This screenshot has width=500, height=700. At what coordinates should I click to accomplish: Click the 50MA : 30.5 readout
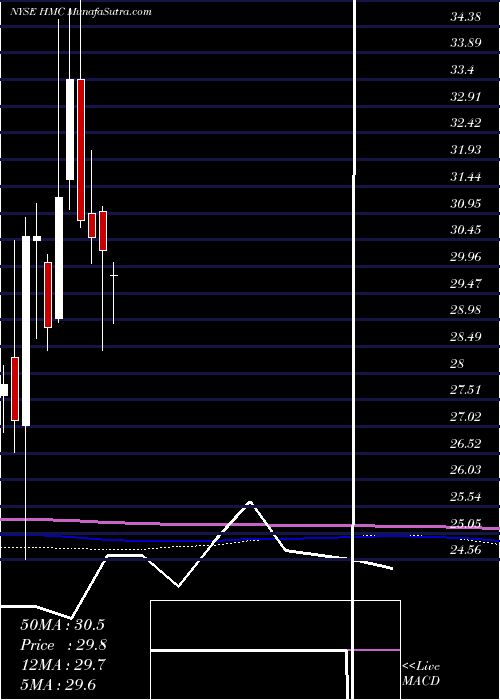coord(62,624)
